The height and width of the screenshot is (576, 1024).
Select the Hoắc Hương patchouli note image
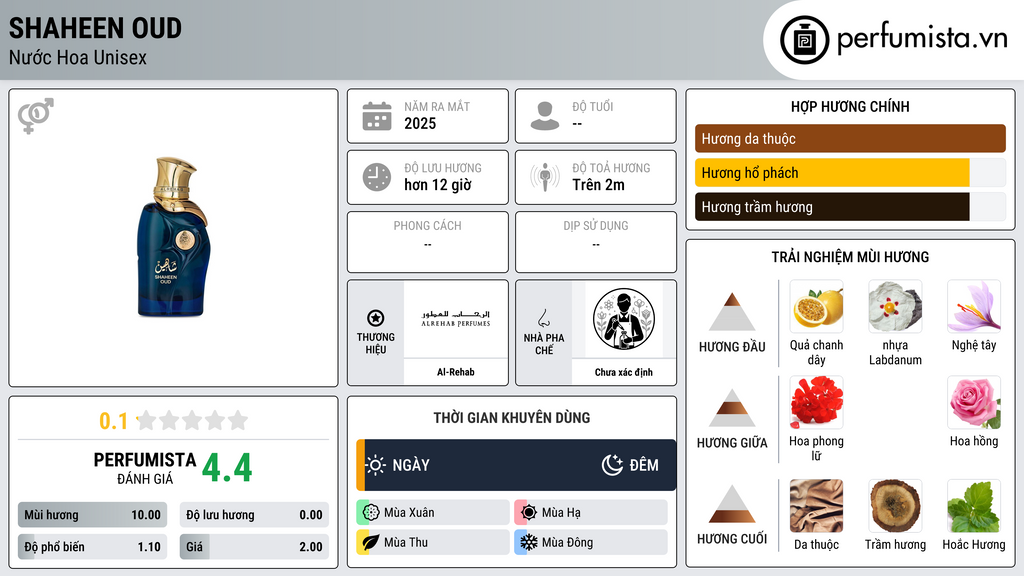(974, 505)
